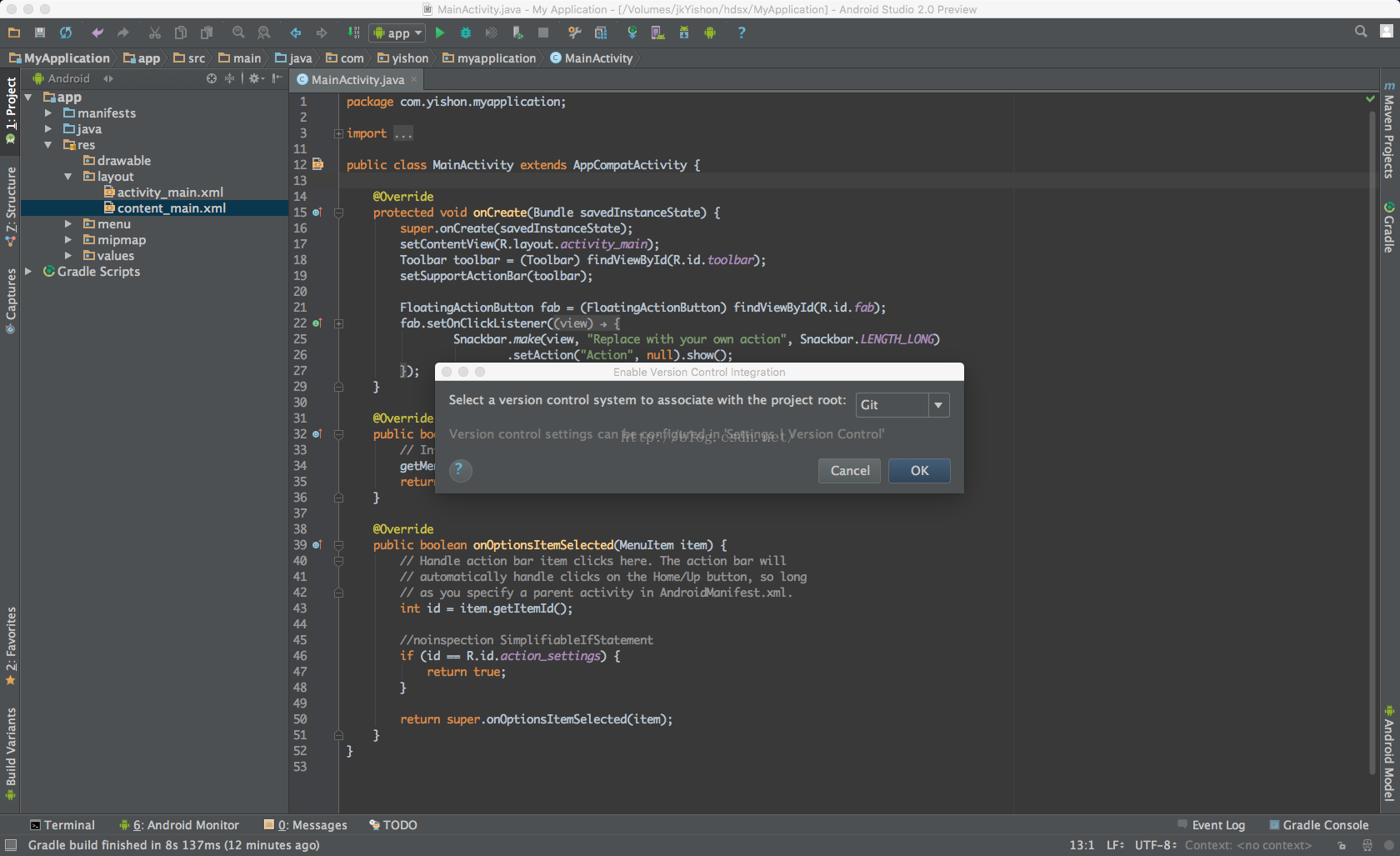The height and width of the screenshot is (856, 1400).
Task: Expand the values folder
Action: 68,256
